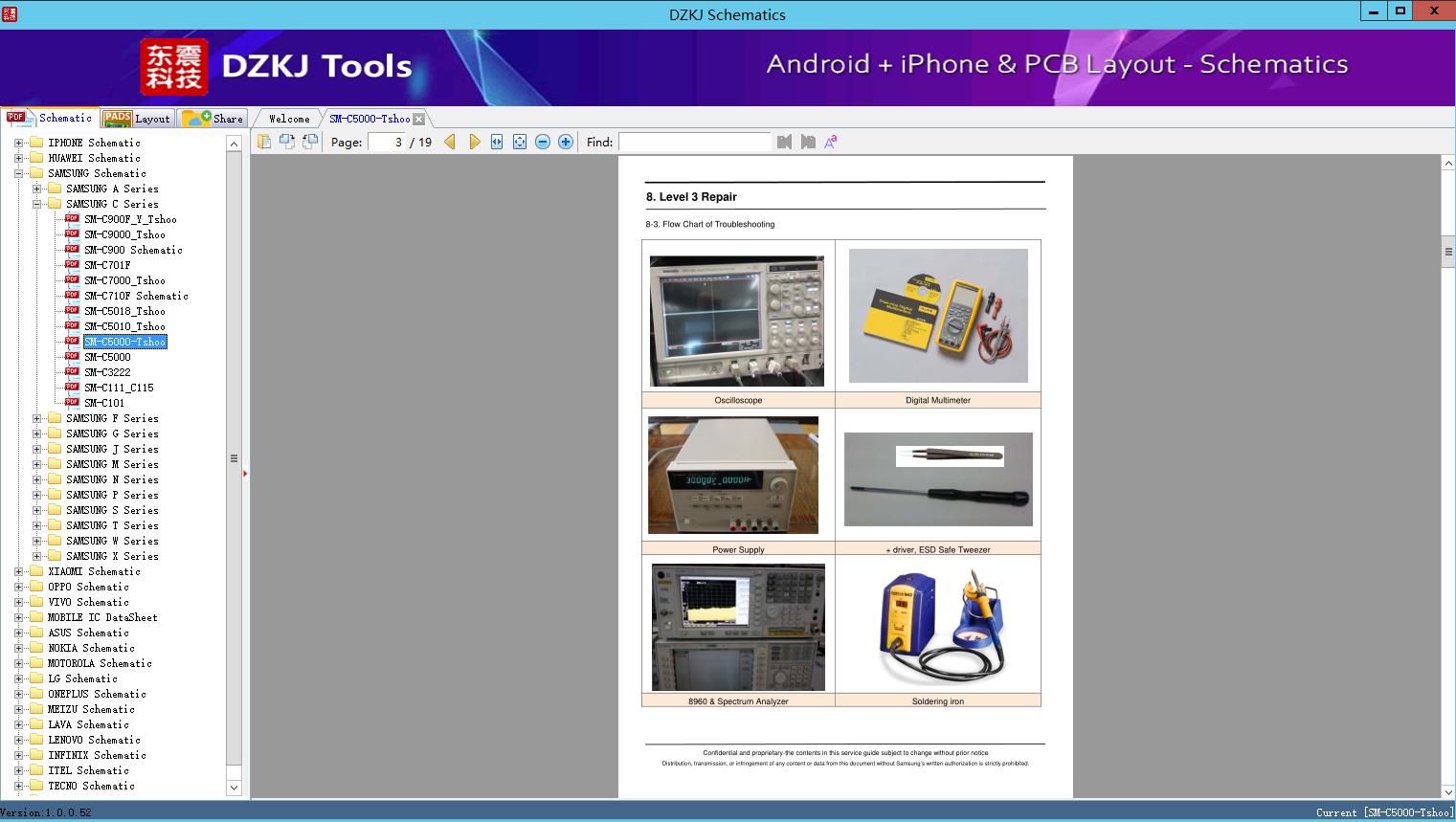Open SM-C710F Schematic in tree

point(136,296)
